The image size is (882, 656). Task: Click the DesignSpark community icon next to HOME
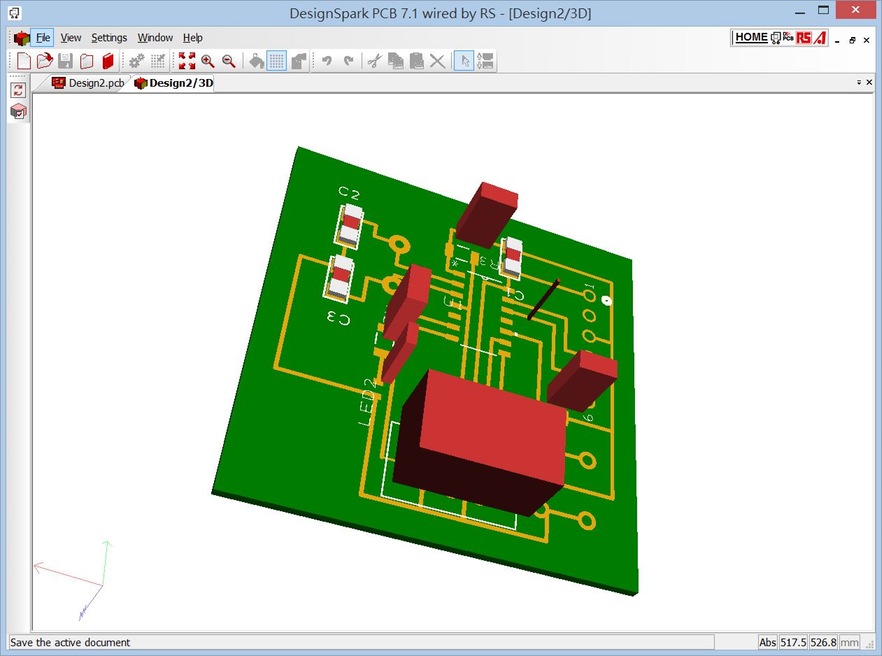(x=776, y=38)
